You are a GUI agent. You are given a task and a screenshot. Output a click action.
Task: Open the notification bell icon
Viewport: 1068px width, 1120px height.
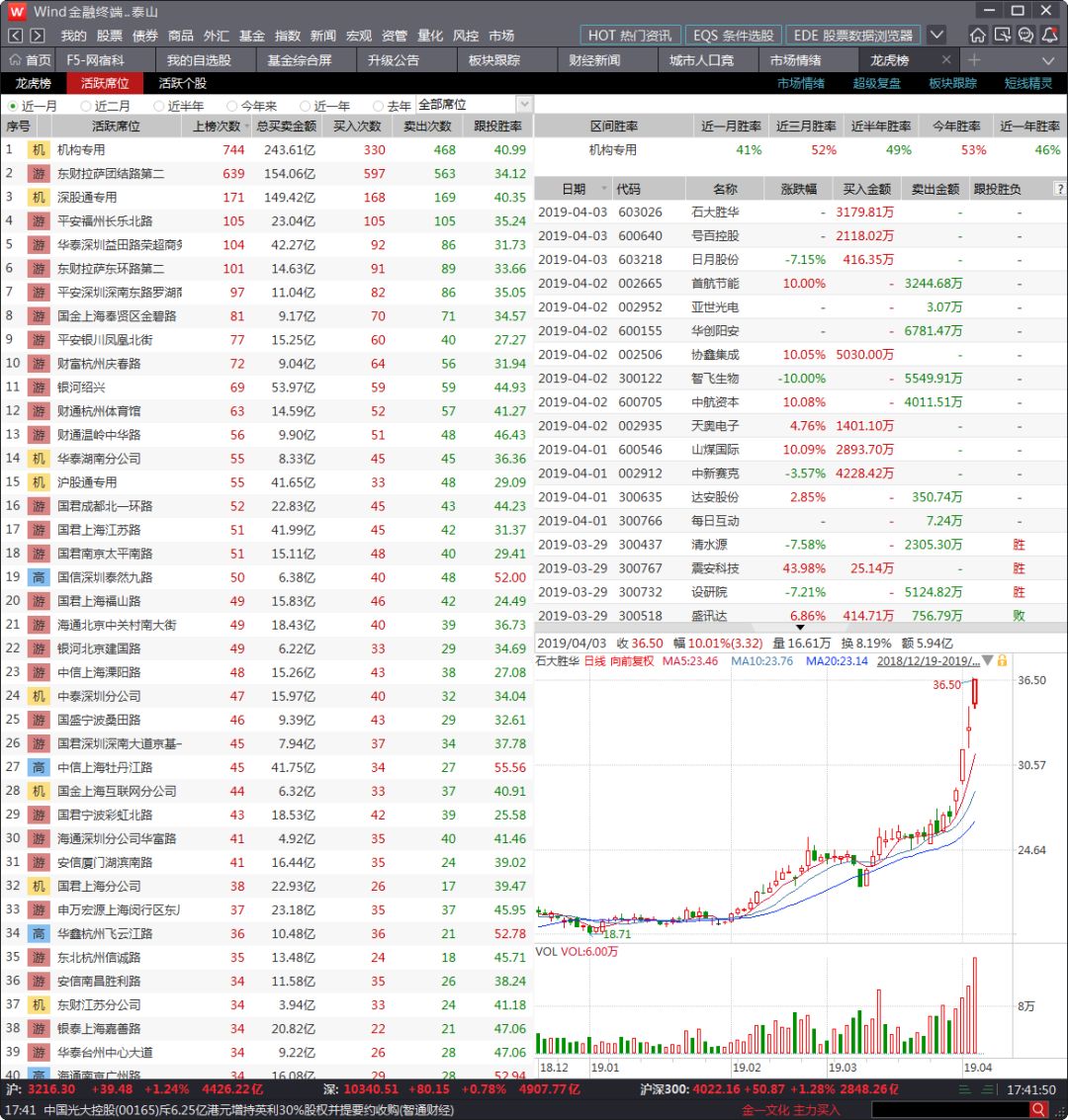pos(1049,35)
